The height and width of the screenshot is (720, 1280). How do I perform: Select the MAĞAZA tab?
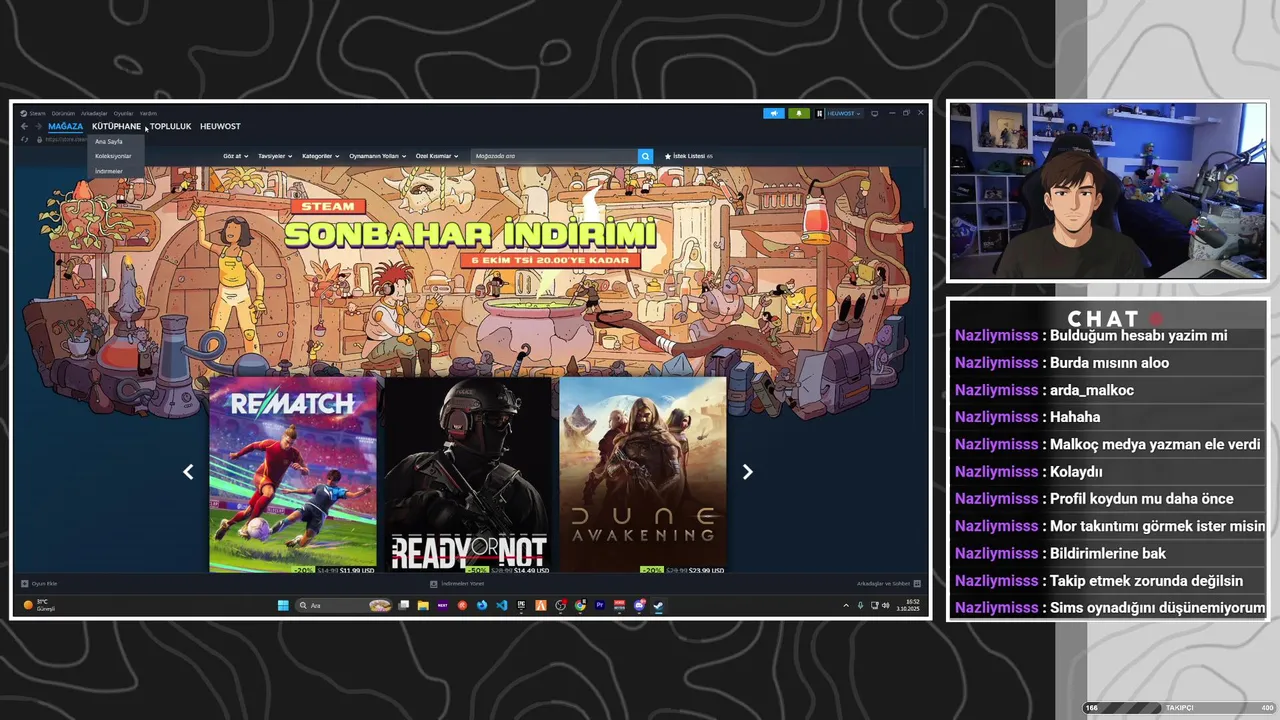click(x=65, y=127)
